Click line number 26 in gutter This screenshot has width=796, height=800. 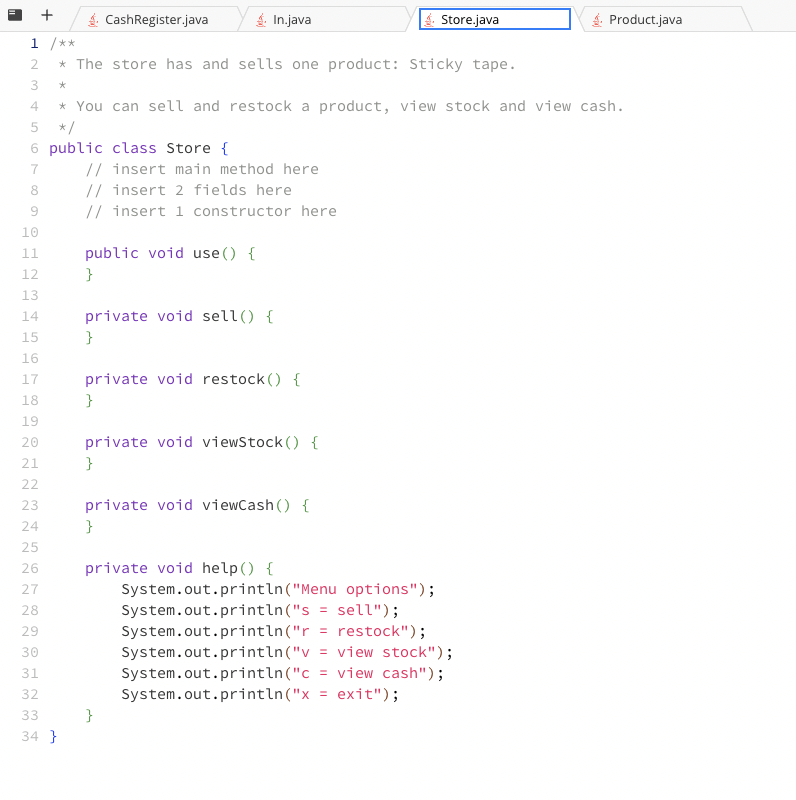[30, 568]
